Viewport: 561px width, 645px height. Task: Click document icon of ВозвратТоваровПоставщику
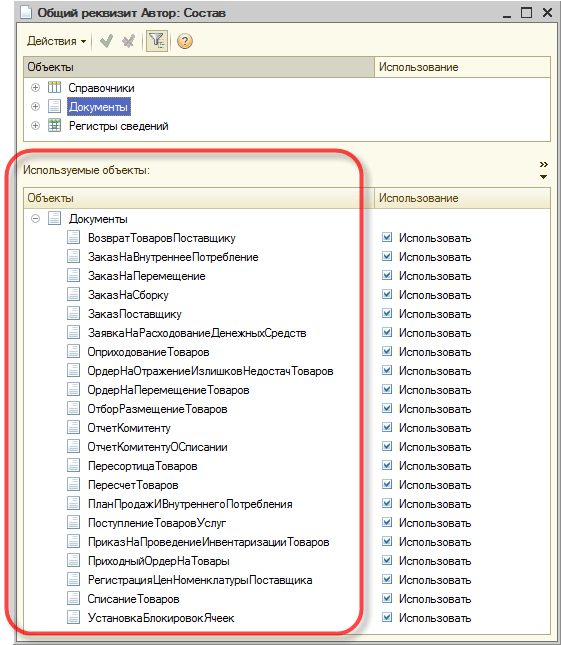click(73, 237)
